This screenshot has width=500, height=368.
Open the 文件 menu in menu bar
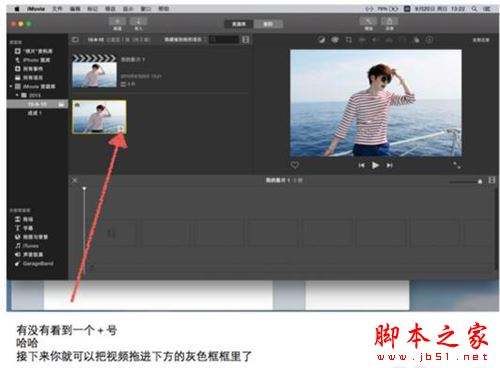click(x=57, y=9)
